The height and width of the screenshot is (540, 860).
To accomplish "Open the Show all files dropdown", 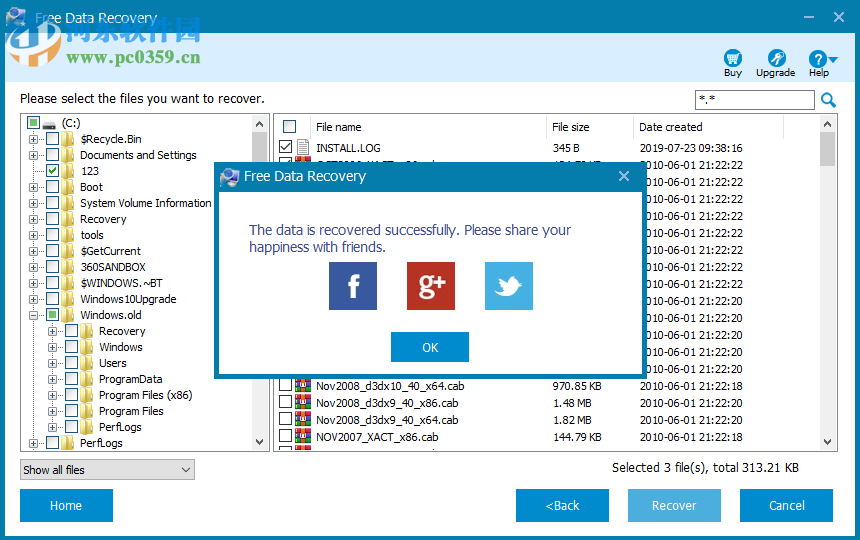I will (108, 470).
